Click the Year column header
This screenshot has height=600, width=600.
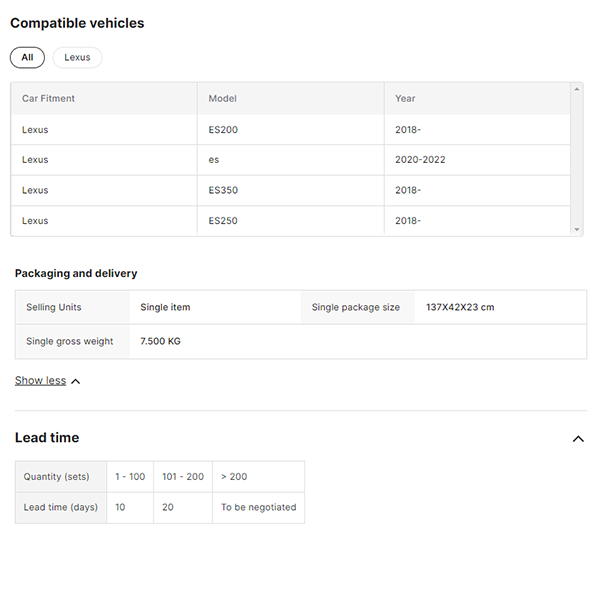405,98
